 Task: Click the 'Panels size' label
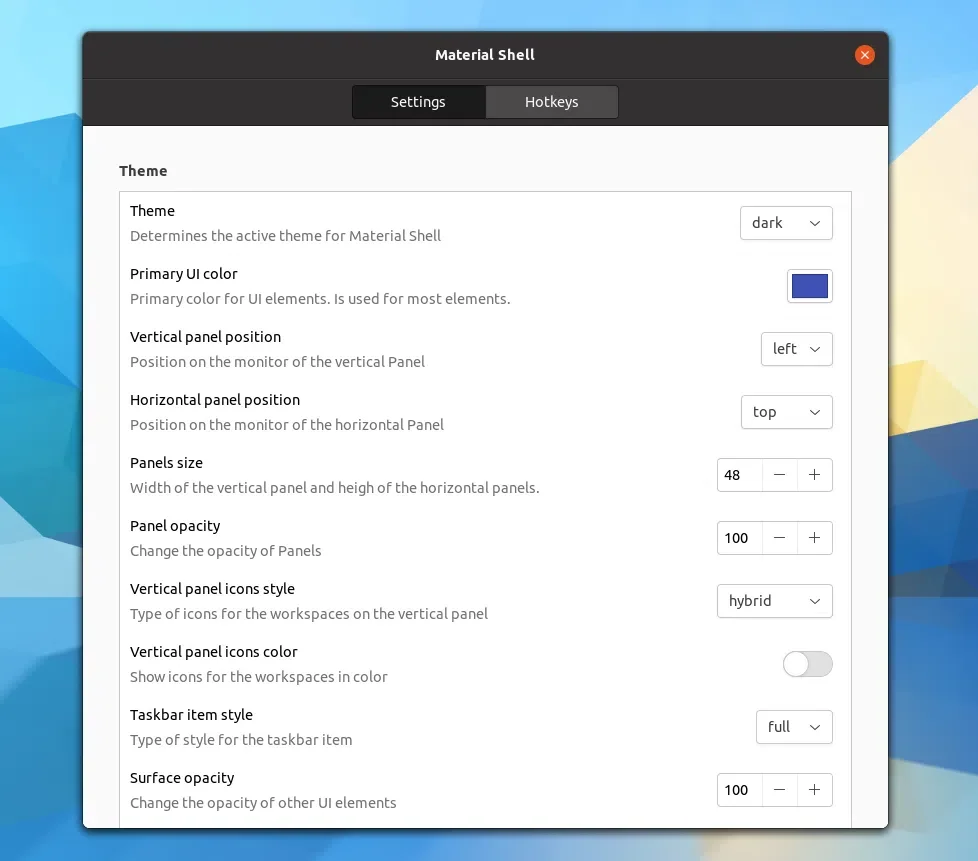point(166,463)
